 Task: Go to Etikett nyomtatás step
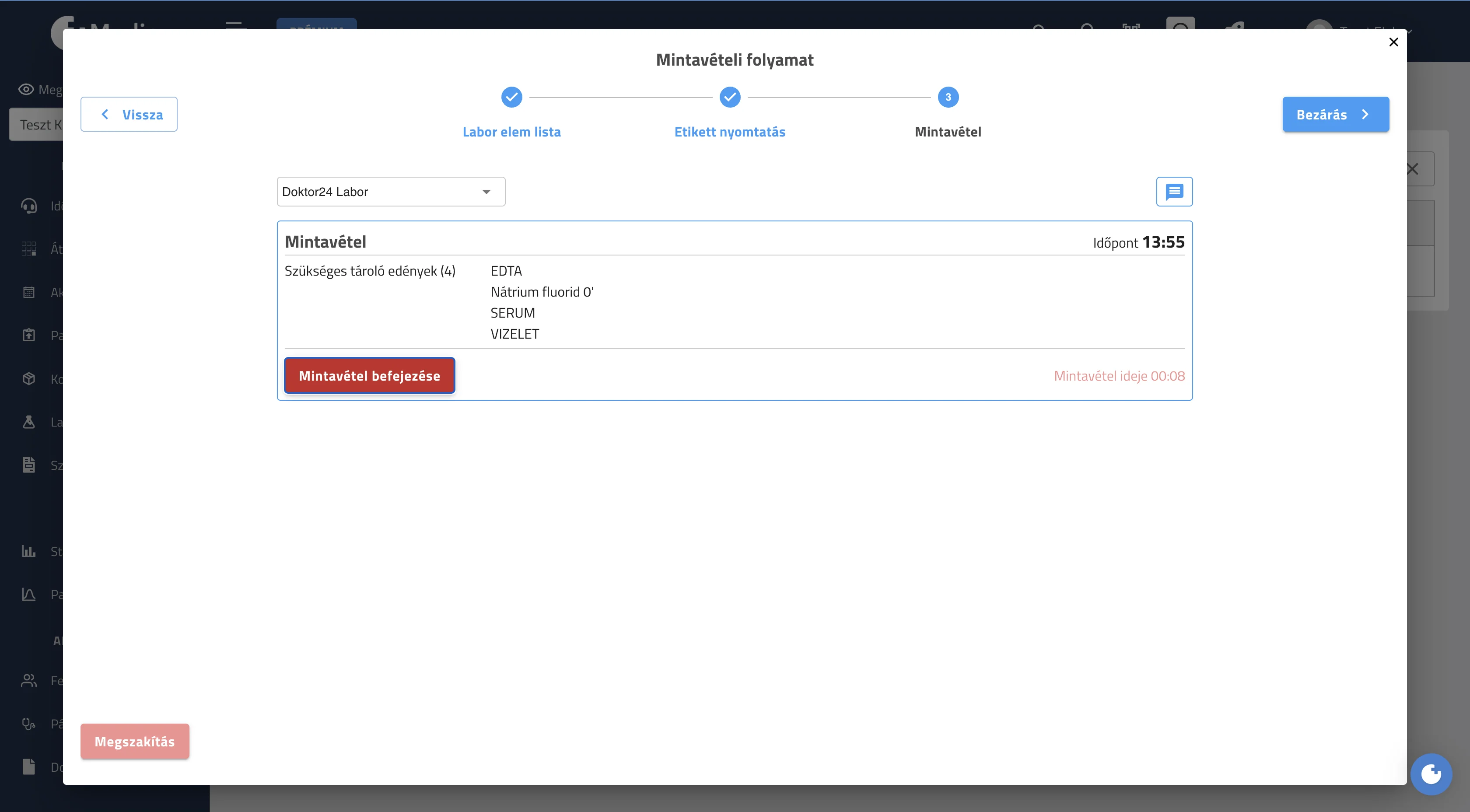pos(730,132)
